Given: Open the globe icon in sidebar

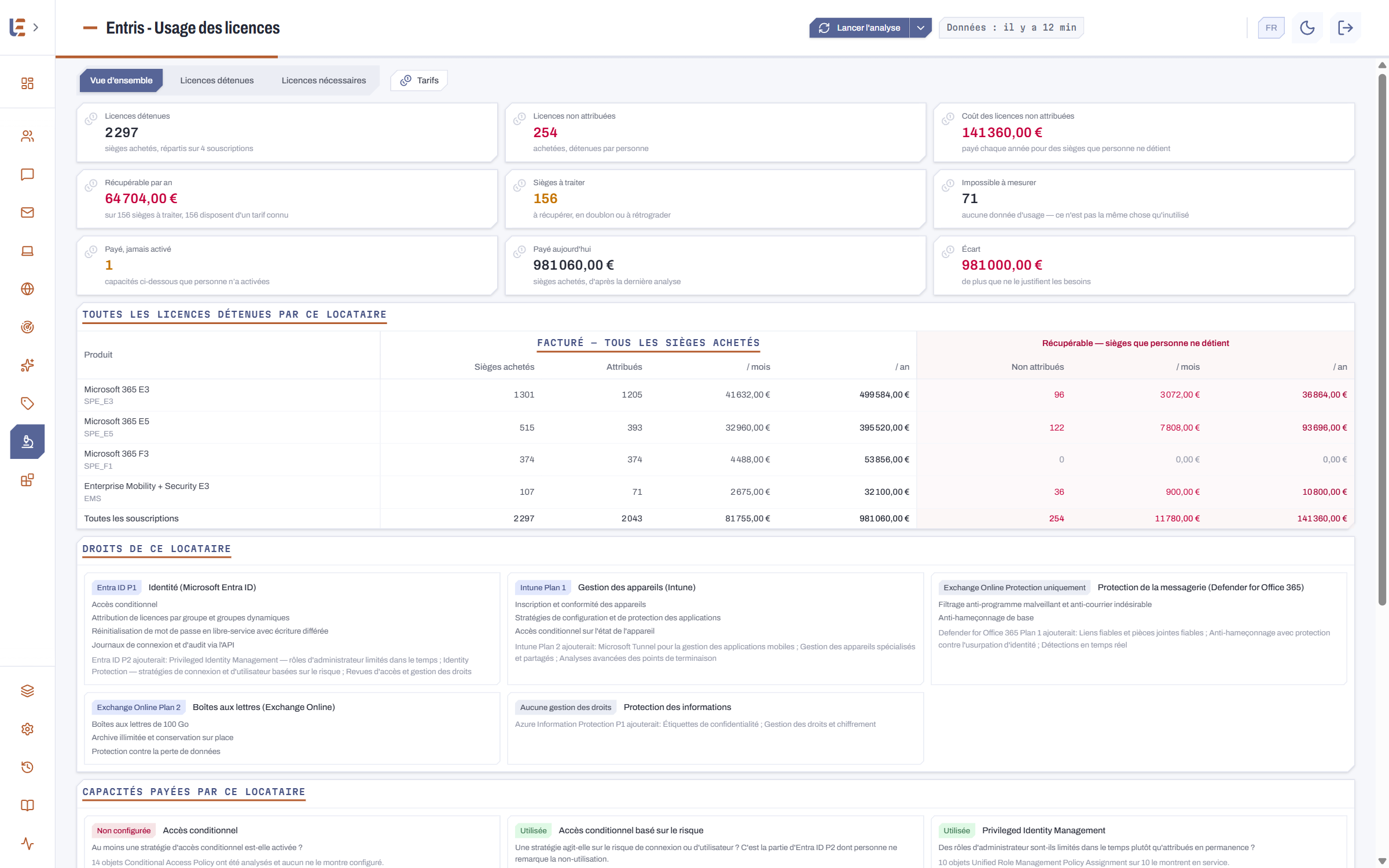Looking at the screenshot, I should (27, 289).
